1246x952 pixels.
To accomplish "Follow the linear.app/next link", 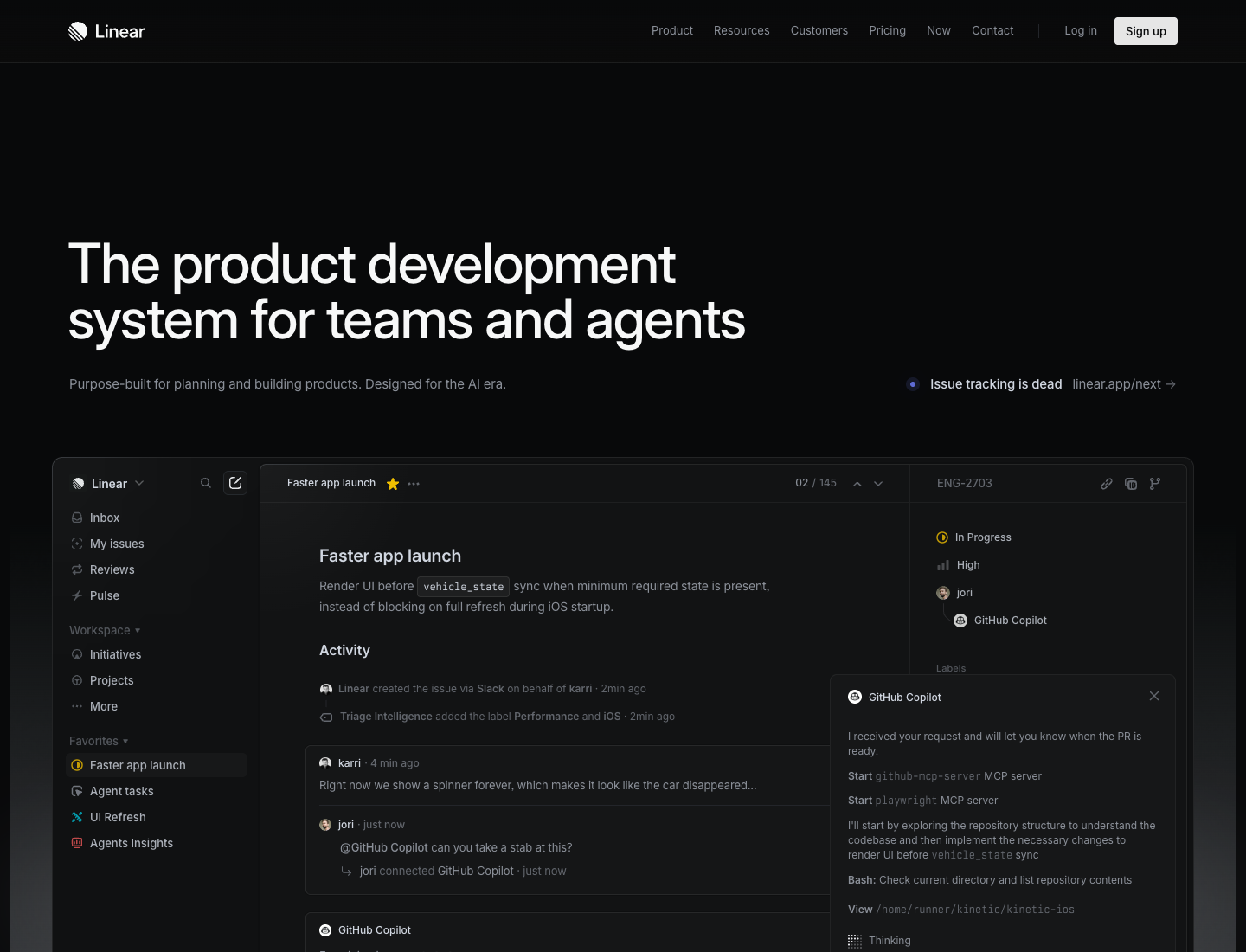I will (x=1116, y=383).
